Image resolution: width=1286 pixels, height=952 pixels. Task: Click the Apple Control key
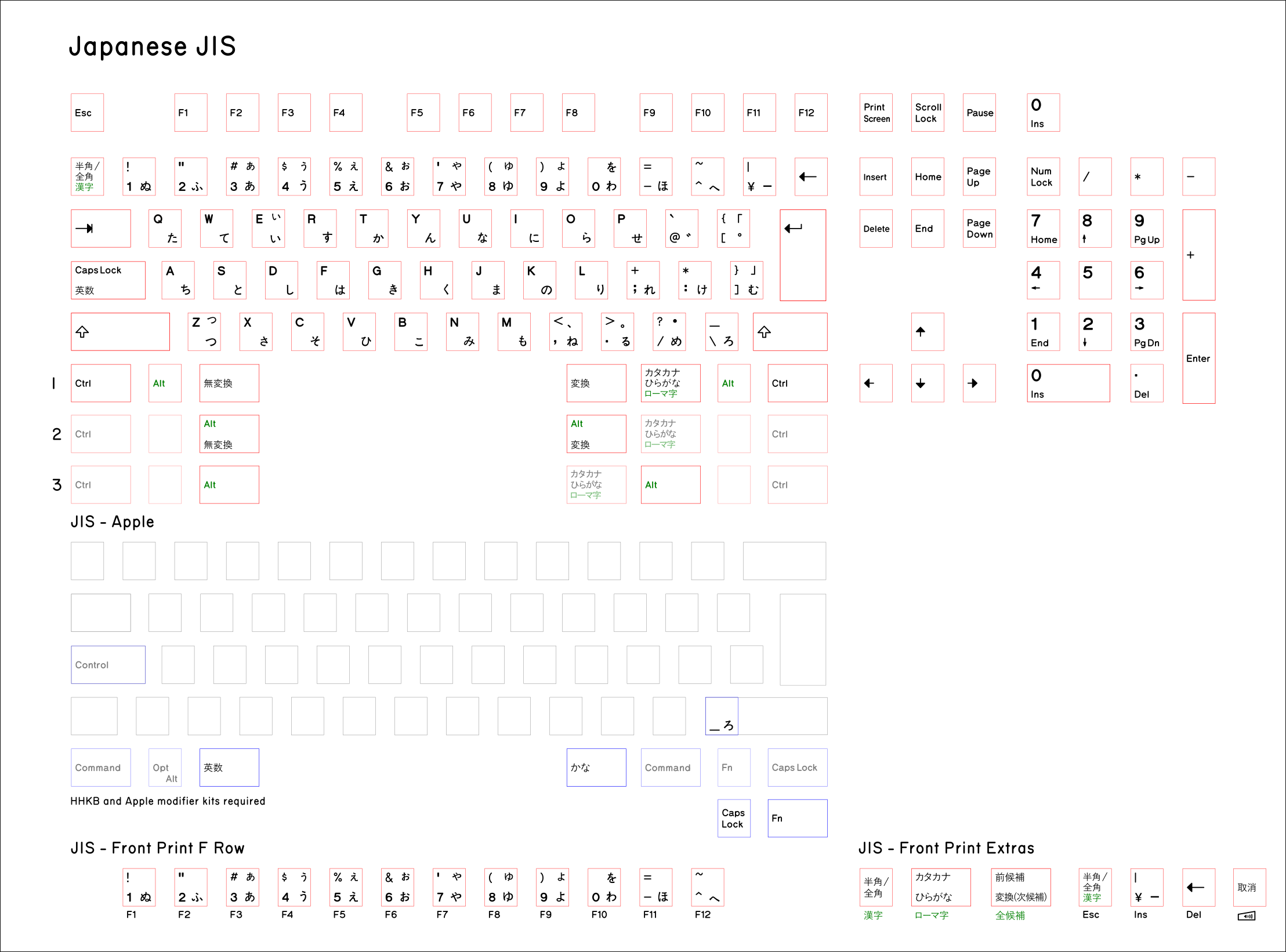click(x=108, y=665)
